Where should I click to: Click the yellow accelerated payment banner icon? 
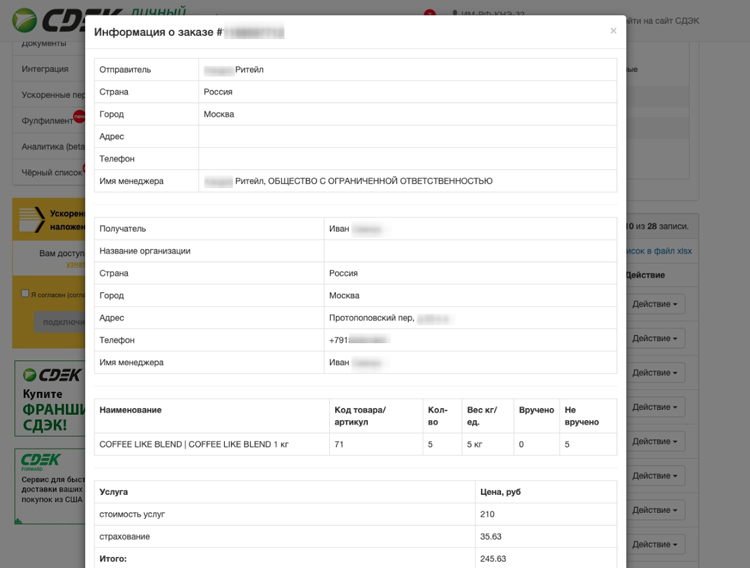(x=32, y=220)
